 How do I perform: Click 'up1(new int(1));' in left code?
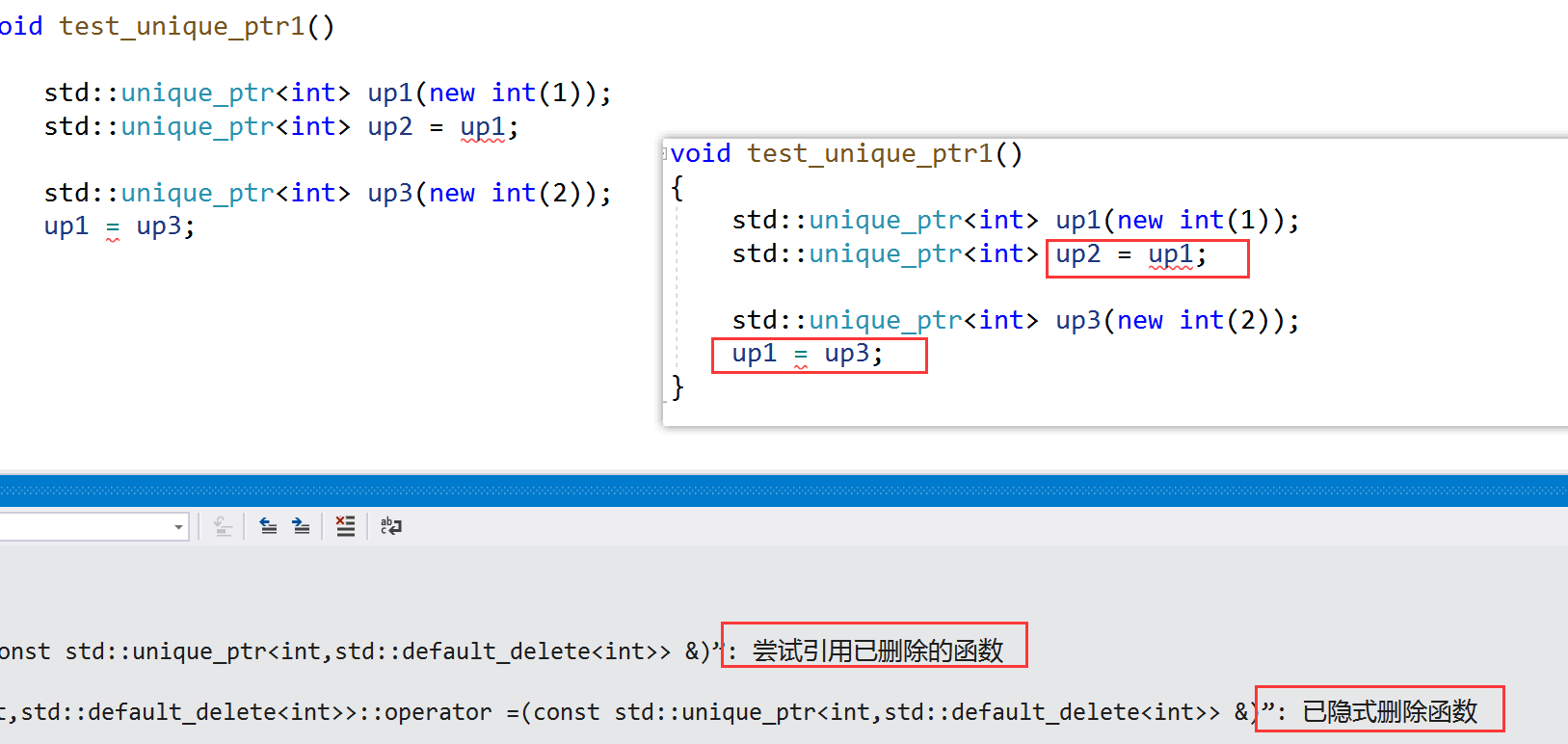coord(489,93)
